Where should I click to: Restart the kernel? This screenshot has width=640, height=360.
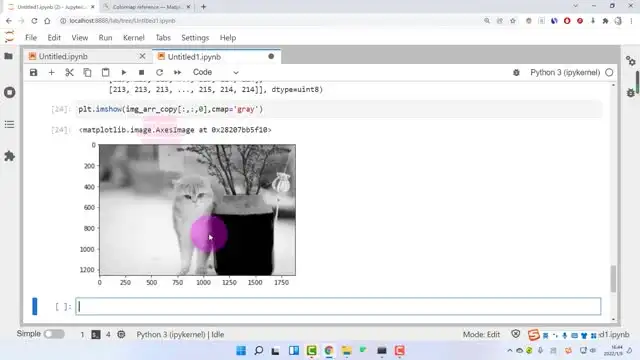160,73
